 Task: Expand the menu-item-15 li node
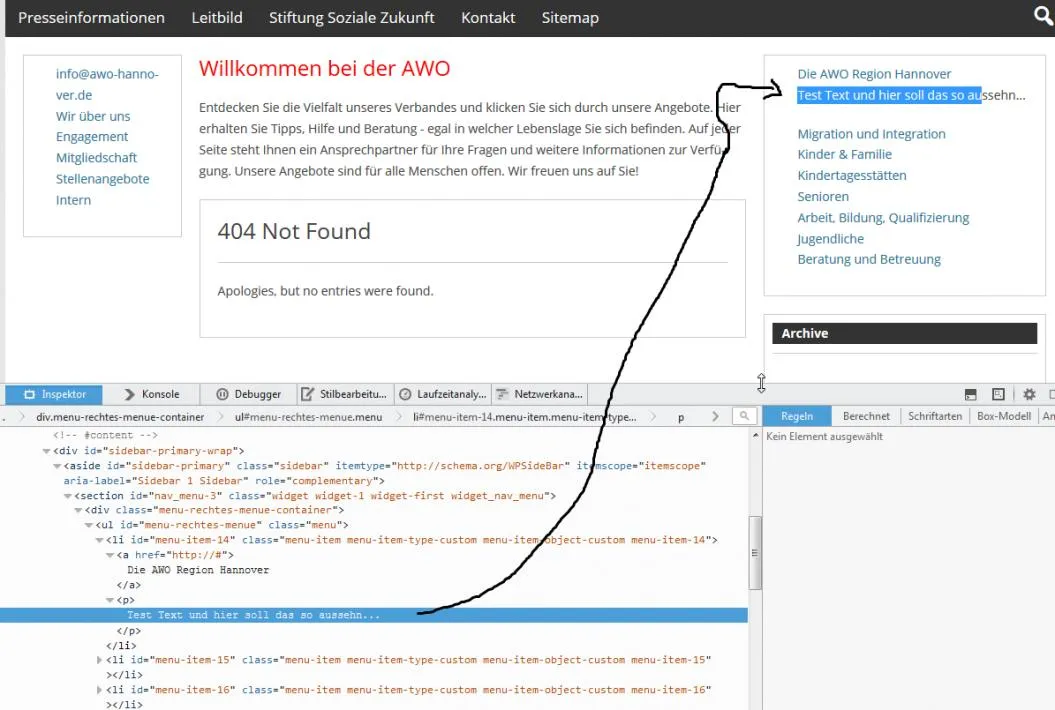pos(100,660)
